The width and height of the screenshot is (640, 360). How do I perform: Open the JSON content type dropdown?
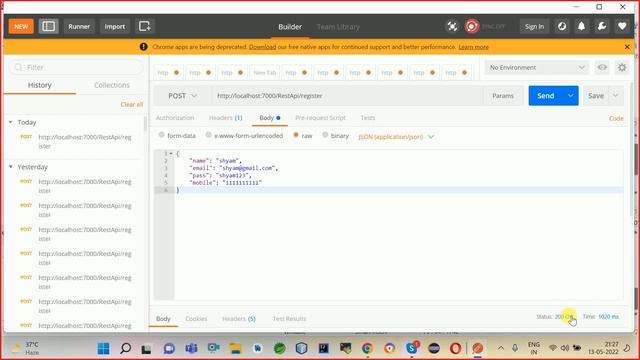396,137
